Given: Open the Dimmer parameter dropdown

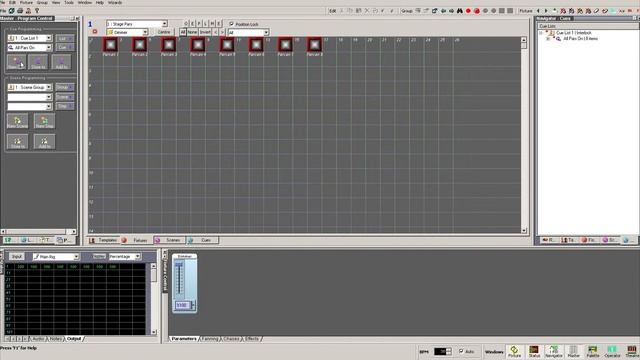Looking at the screenshot, I should (x=145, y=32).
